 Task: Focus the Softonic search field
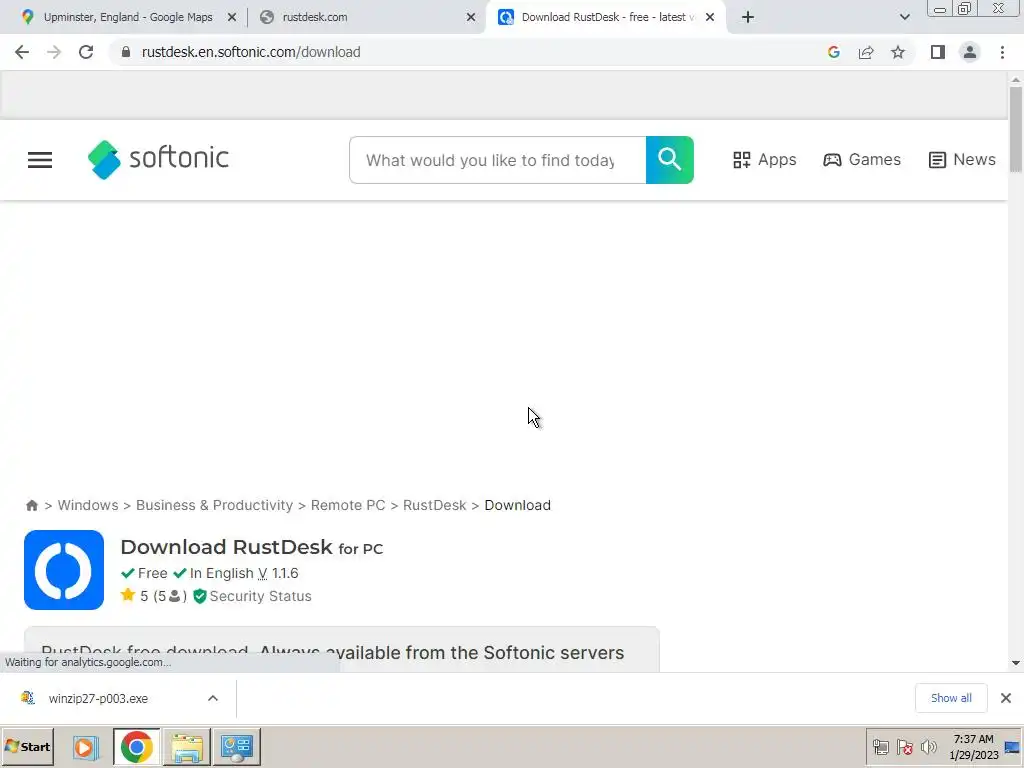coord(498,160)
